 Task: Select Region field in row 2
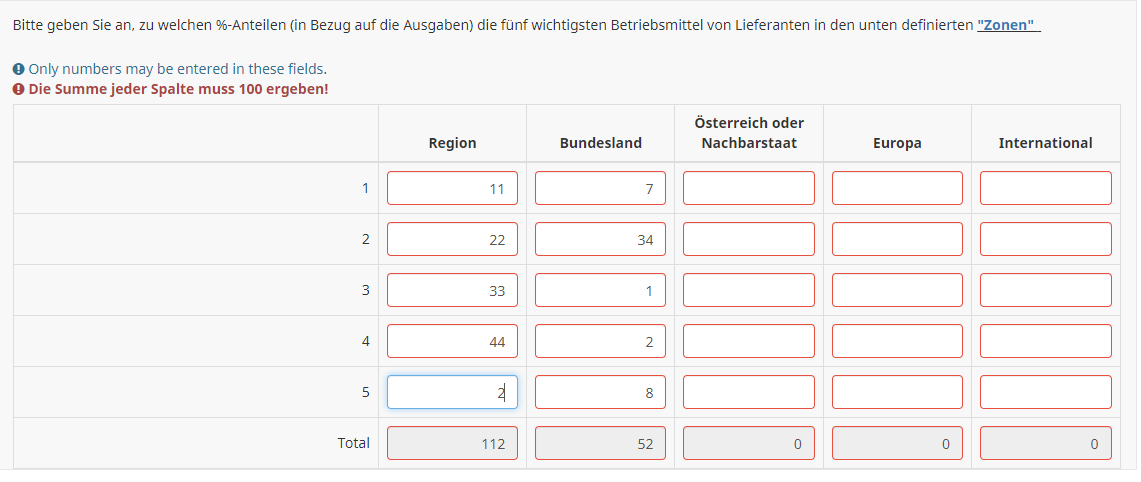(x=452, y=239)
